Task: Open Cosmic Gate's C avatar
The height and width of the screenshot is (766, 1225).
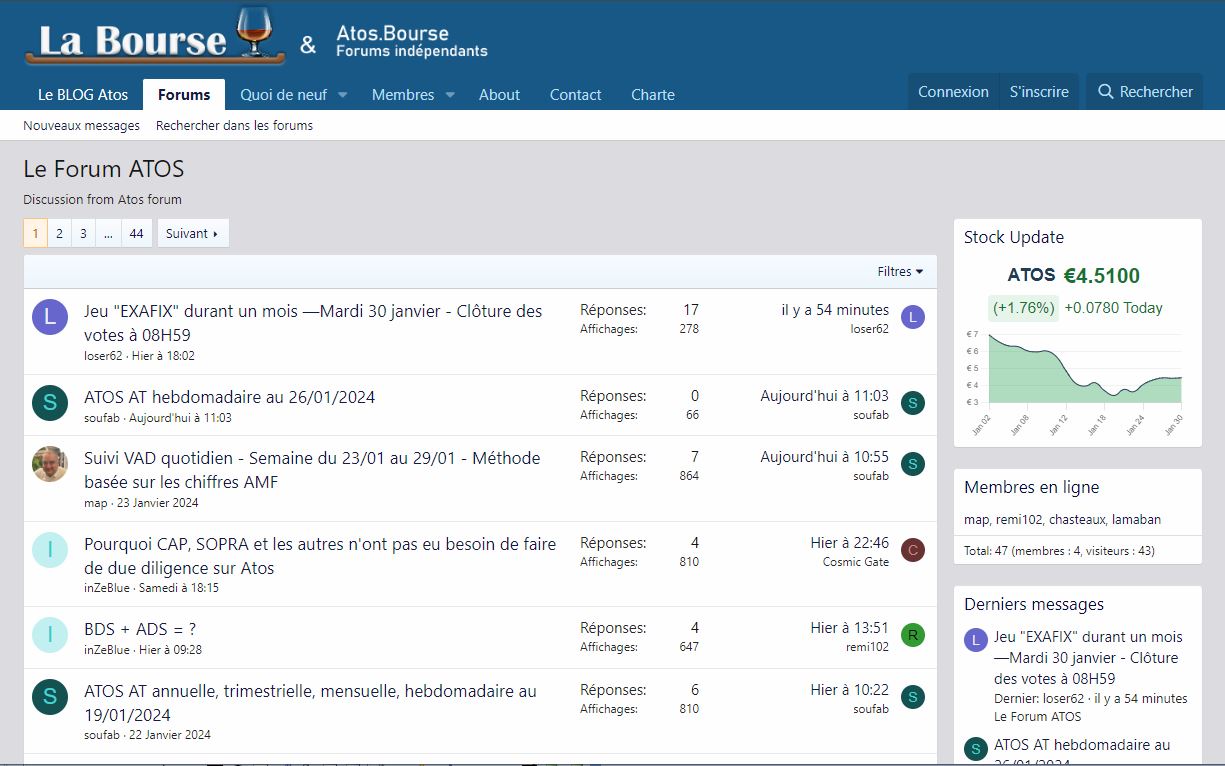Action: tap(913, 550)
